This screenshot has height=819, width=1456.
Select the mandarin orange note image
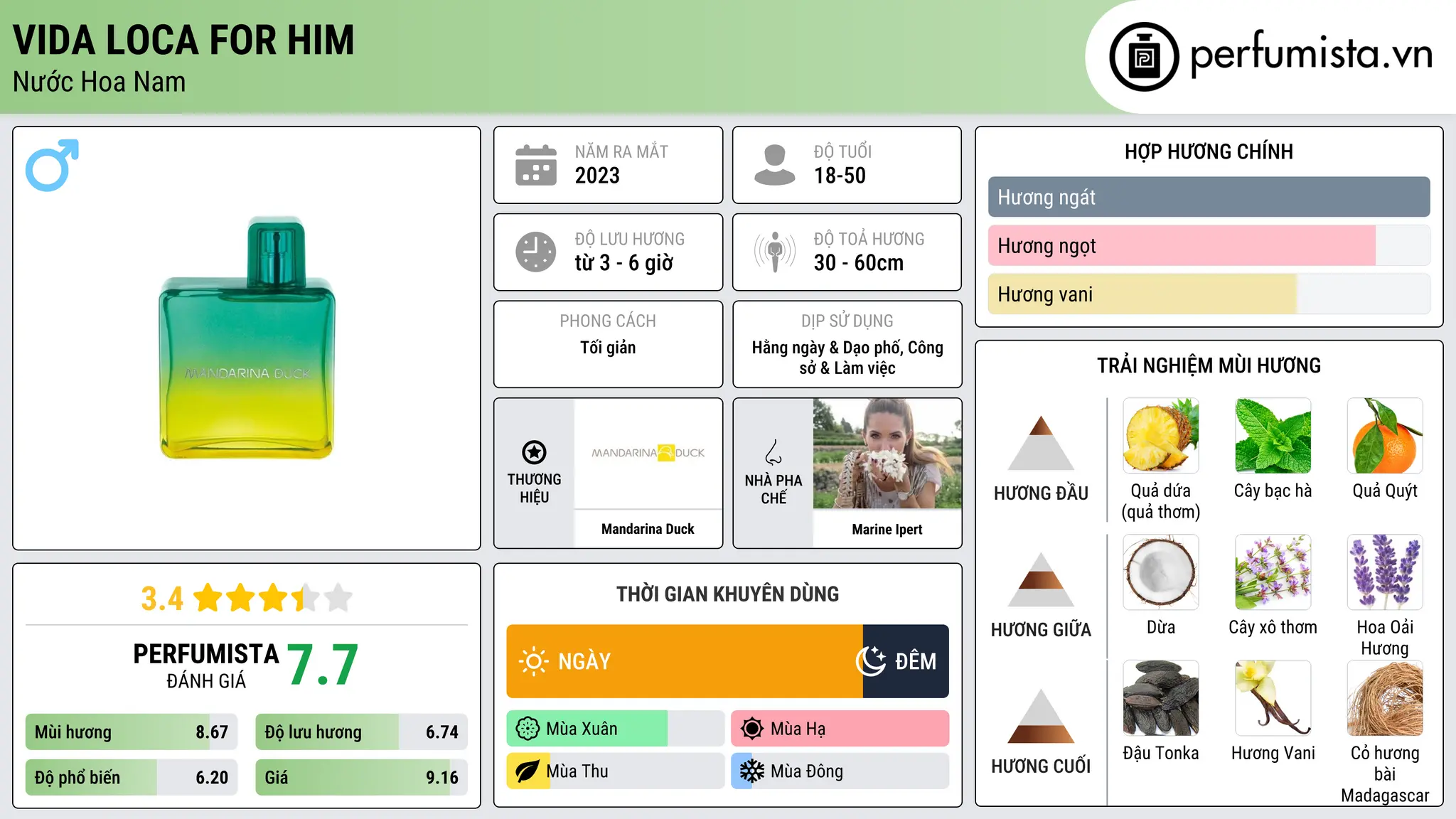1385,436
